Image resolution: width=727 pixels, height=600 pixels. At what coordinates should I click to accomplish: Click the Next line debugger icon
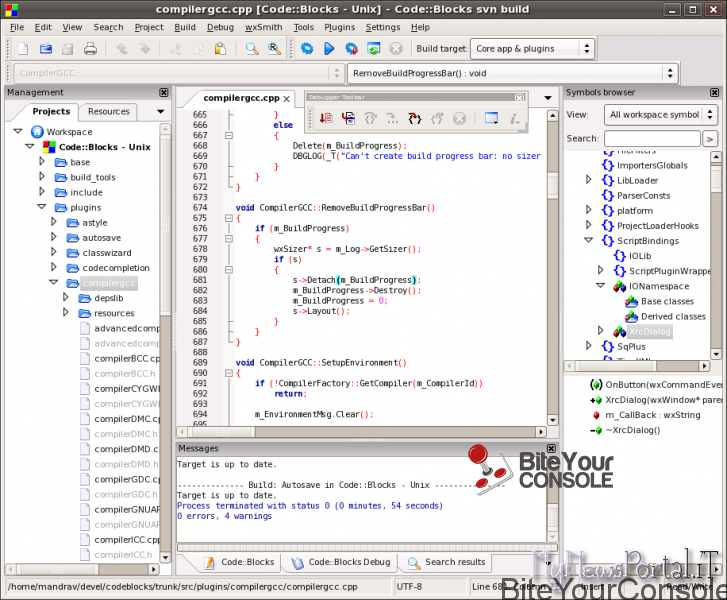[370, 119]
